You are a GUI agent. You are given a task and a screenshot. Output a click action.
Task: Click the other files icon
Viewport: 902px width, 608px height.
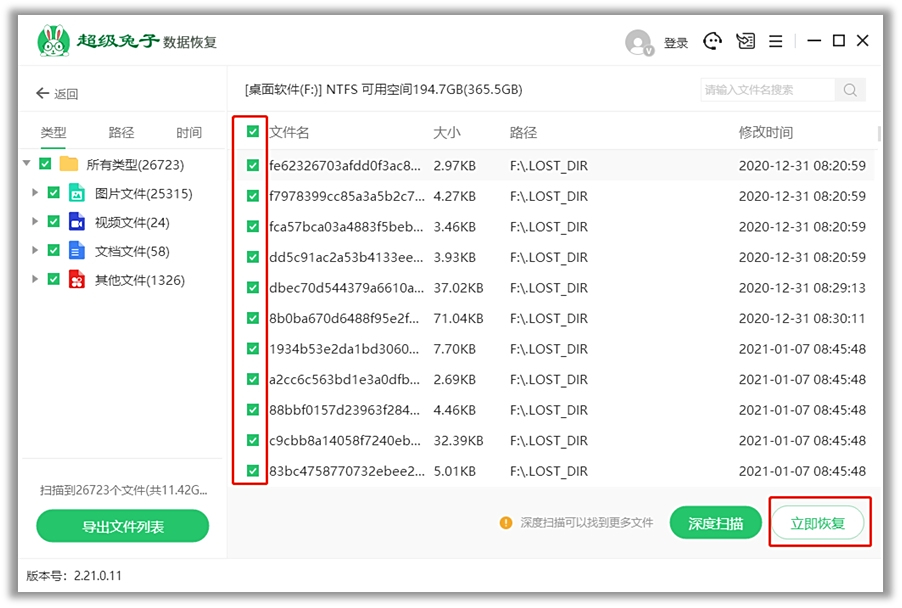(x=77, y=280)
